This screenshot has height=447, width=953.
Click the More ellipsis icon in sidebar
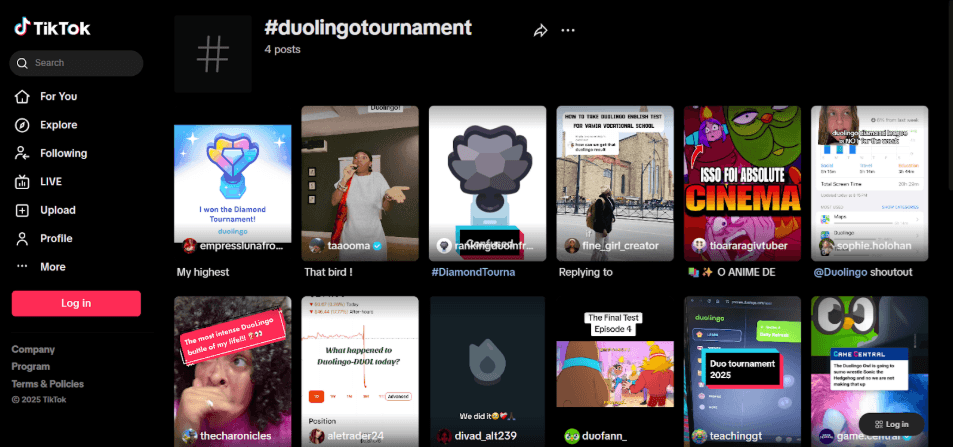tap(22, 266)
